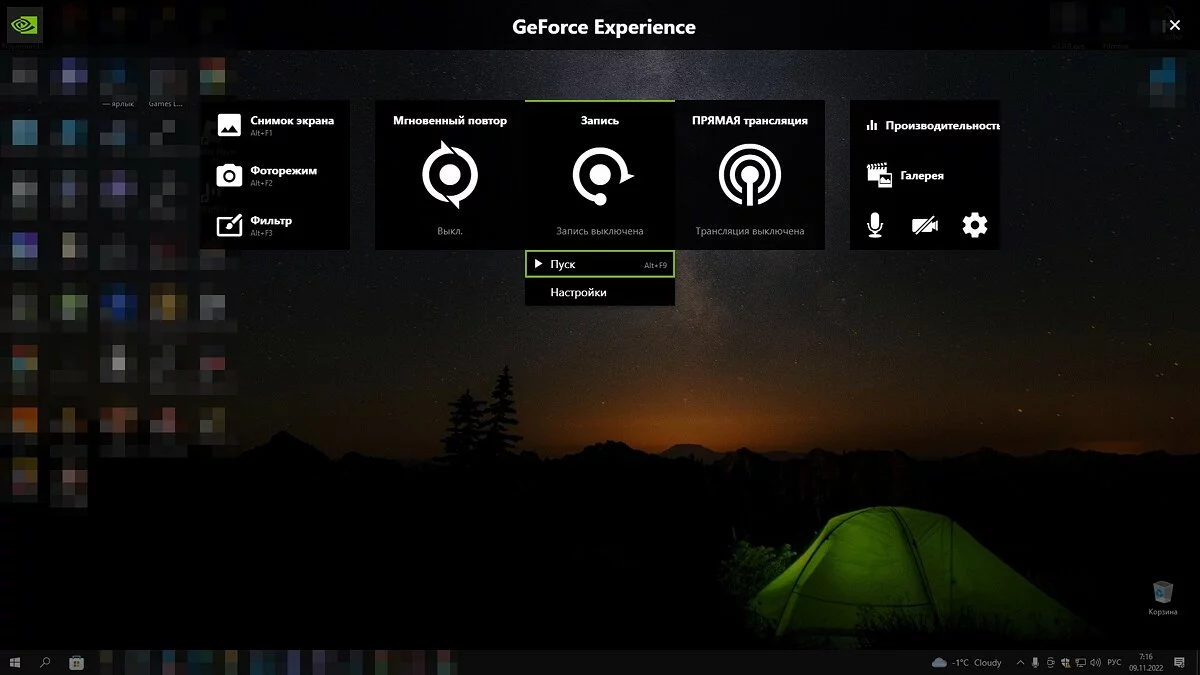The image size is (1200, 675).
Task: Open Производительность performance bars icon
Action: (x=872, y=126)
